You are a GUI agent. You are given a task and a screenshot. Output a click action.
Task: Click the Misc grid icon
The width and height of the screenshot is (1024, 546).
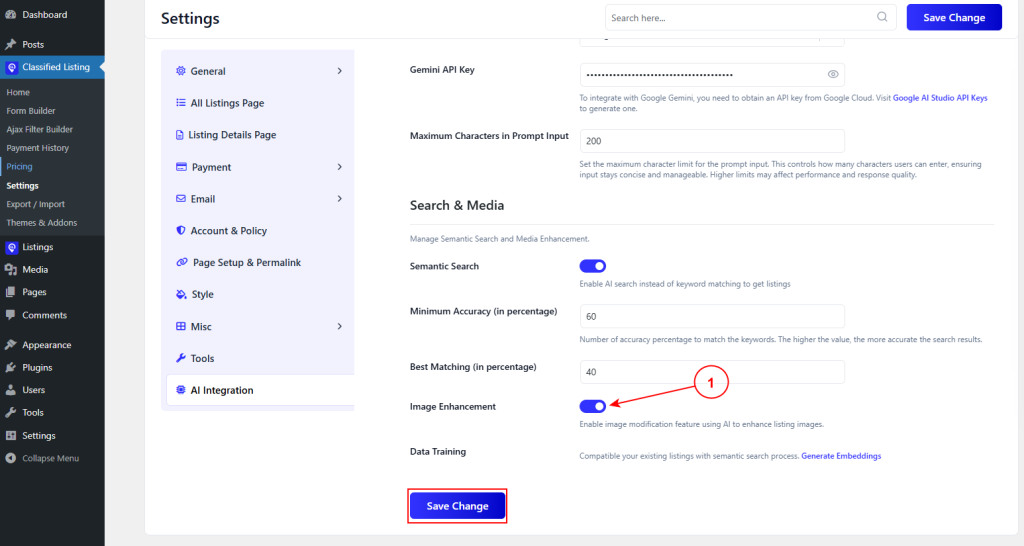181,326
